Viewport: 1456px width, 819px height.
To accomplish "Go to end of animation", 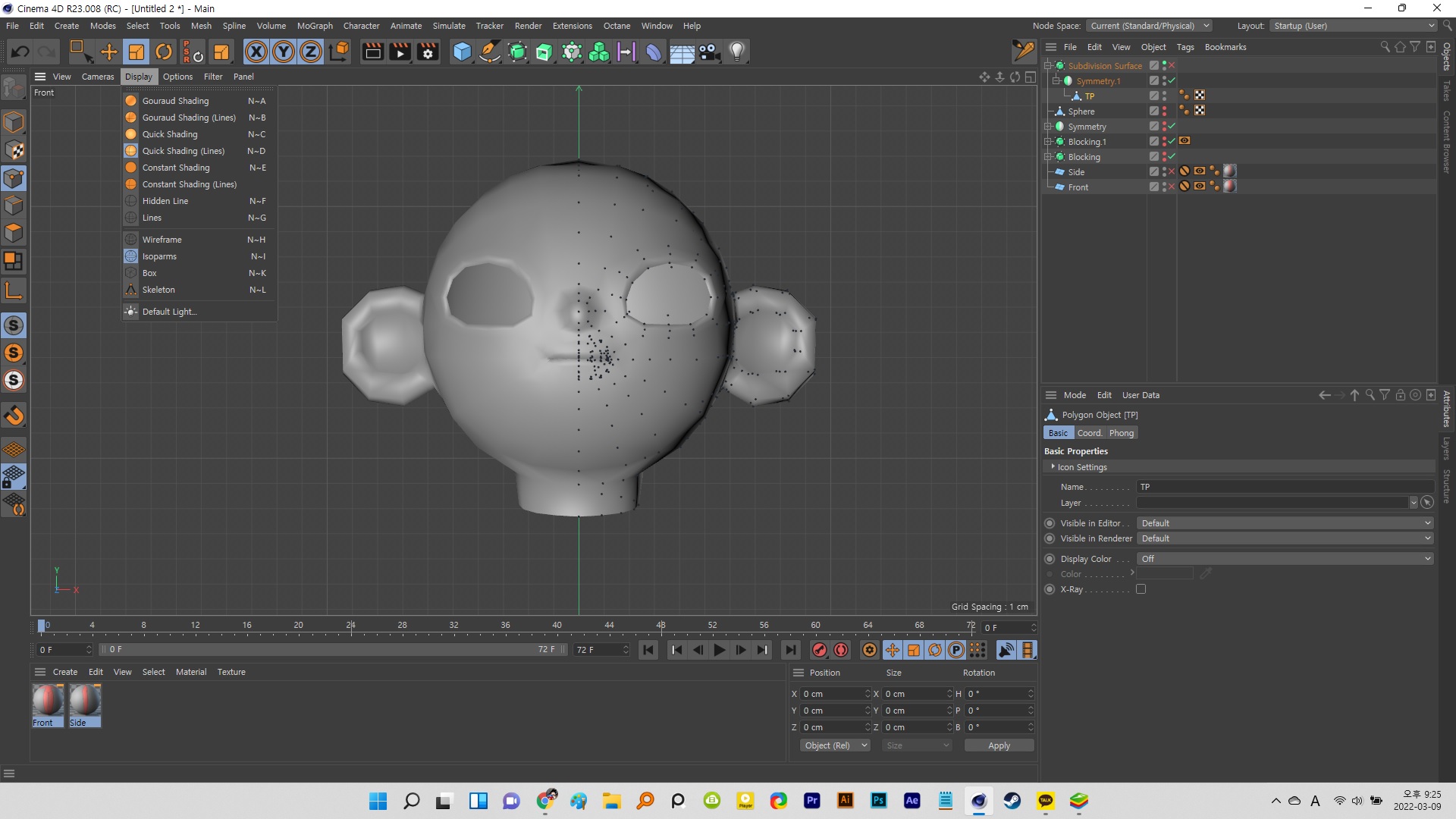I will [790, 650].
